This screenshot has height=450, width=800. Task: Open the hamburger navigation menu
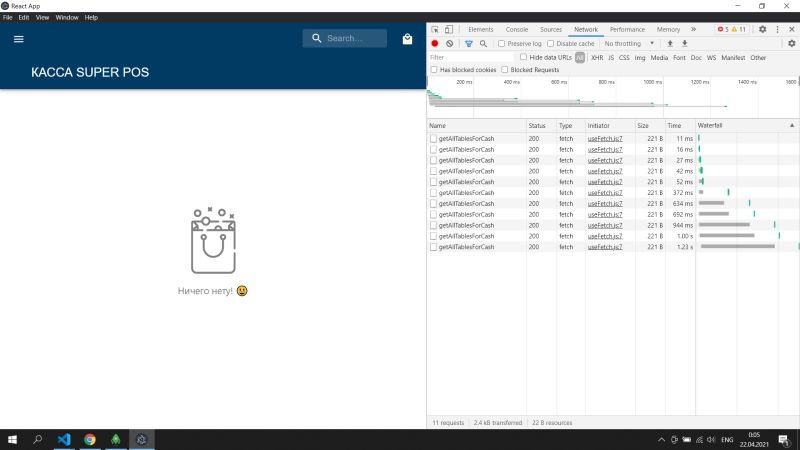tap(19, 39)
